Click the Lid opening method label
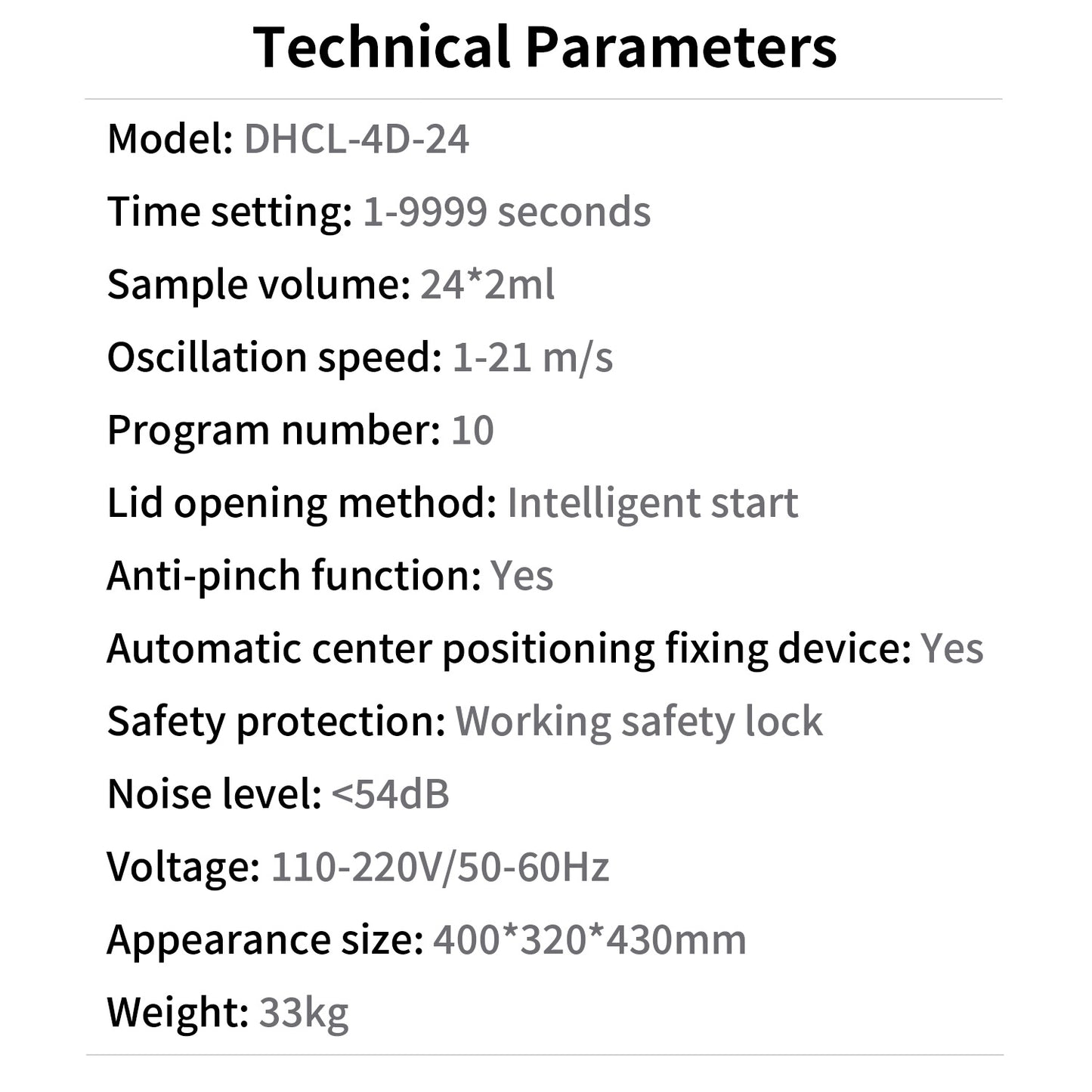The height and width of the screenshot is (1092, 1092). [302, 503]
